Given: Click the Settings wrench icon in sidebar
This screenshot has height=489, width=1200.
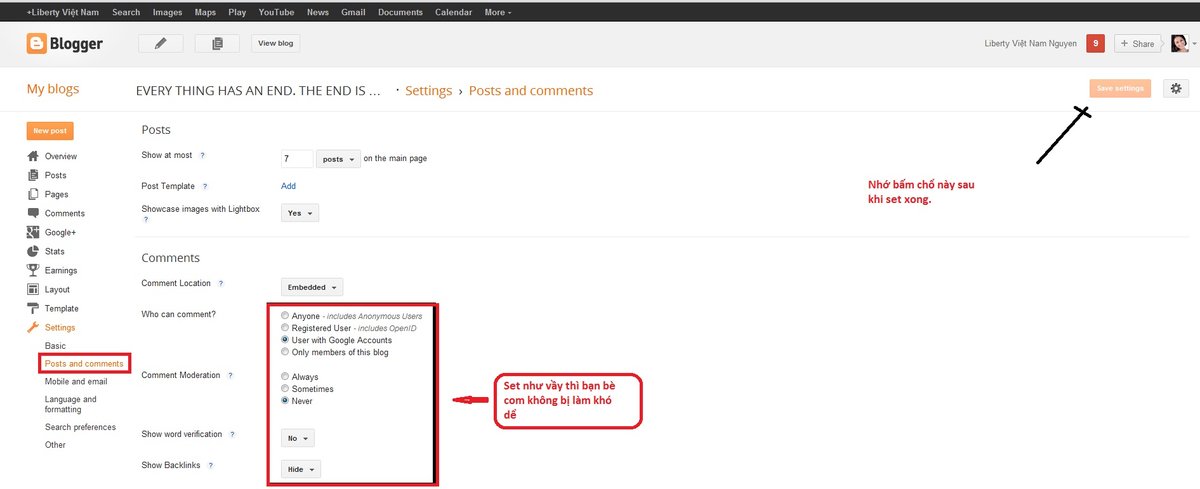Looking at the screenshot, I should (33, 327).
